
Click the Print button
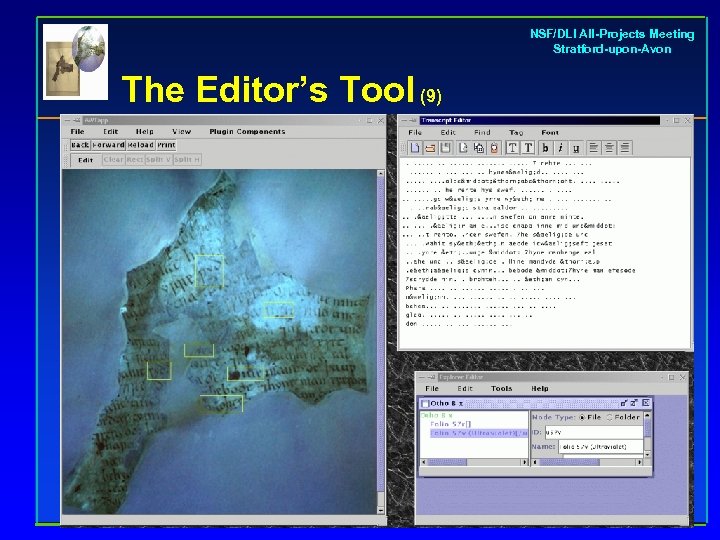166,145
